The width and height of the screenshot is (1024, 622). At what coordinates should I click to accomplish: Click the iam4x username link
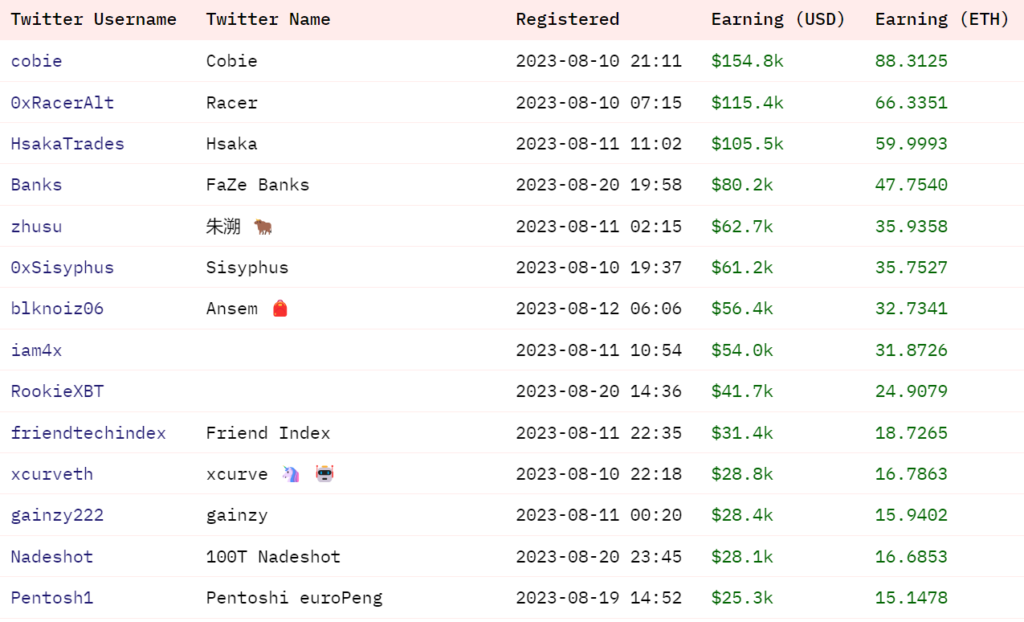coord(37,350)
